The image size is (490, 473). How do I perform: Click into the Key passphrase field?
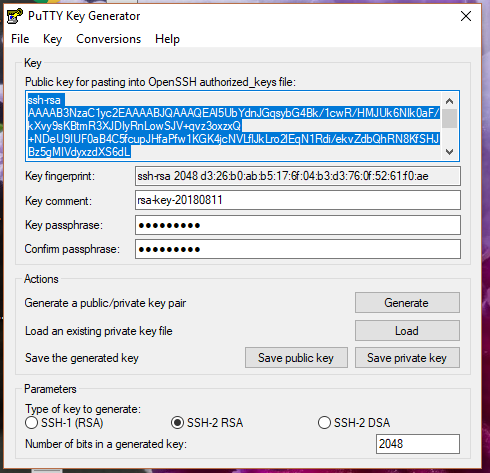(x=298, y=225)
